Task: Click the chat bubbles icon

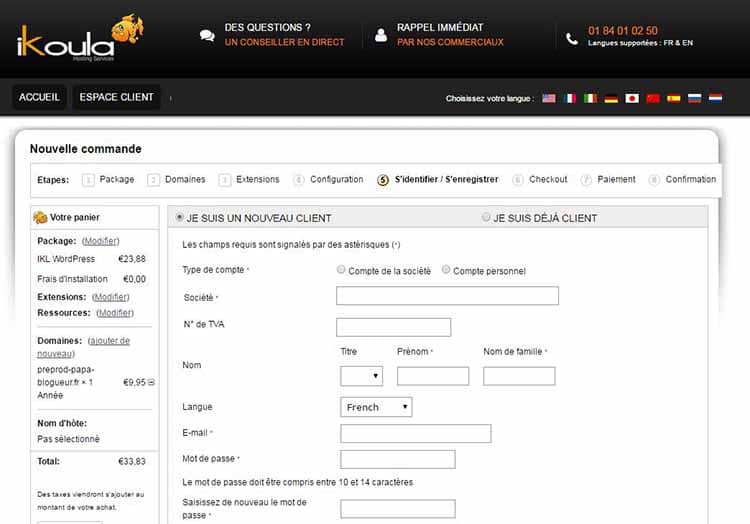Action: point(207,35)
